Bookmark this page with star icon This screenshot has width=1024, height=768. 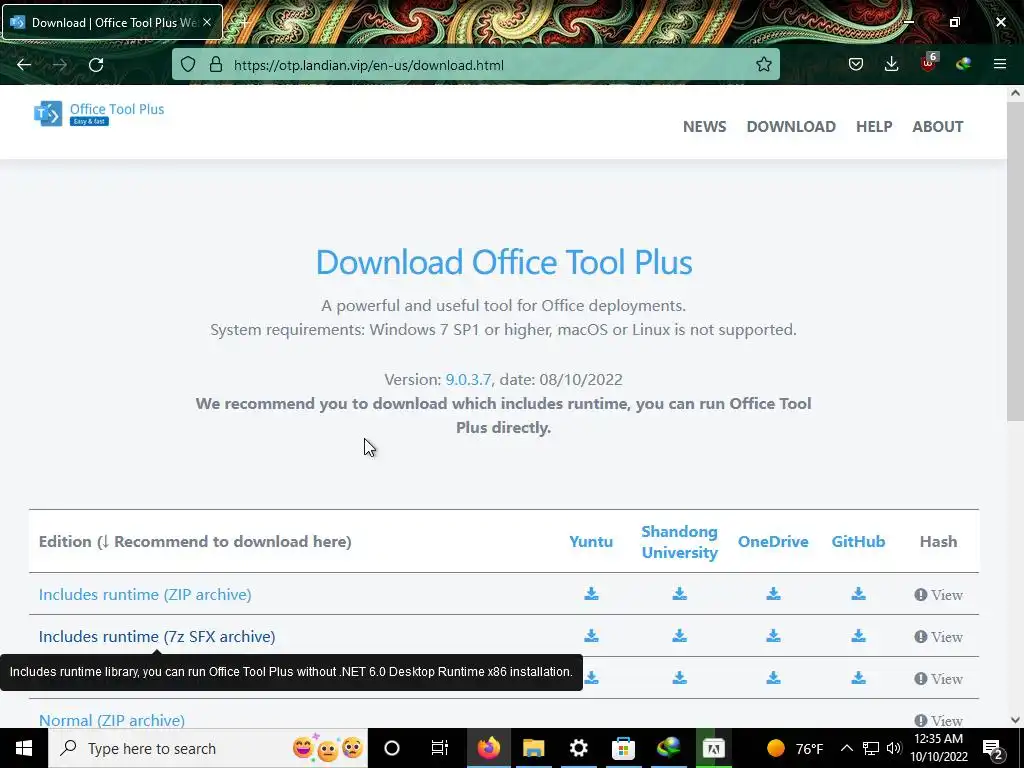point(763,64)
